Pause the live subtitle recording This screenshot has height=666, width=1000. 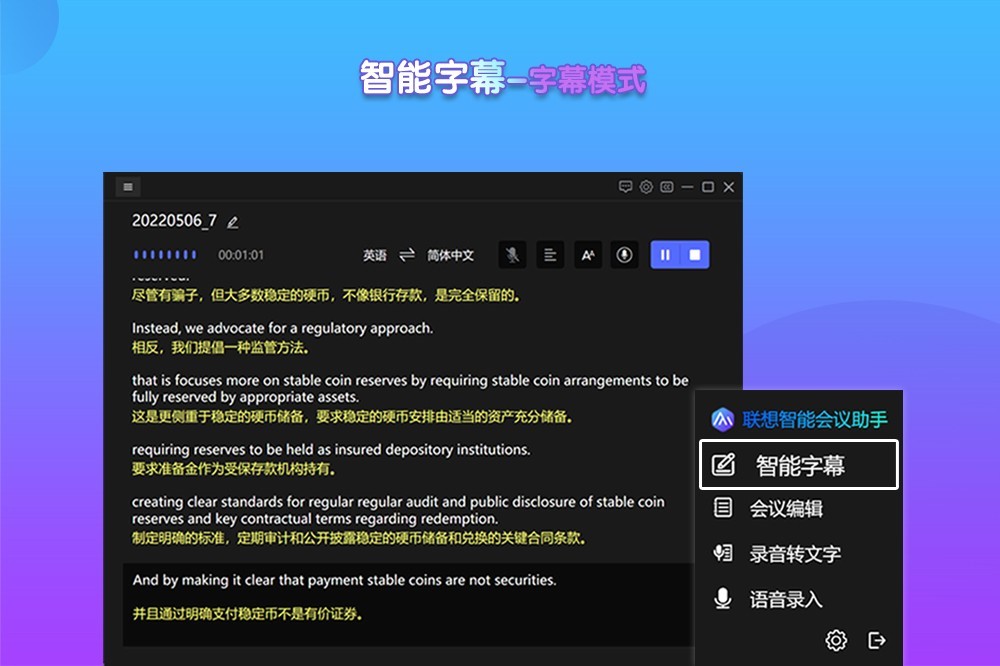[665, 255]
